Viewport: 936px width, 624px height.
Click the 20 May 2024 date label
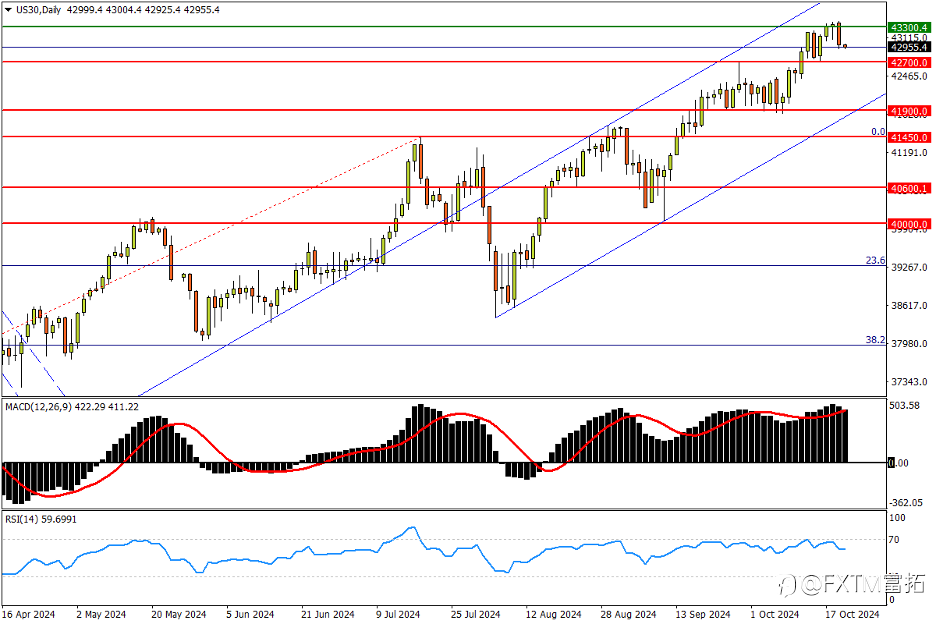(x=178, y=614)
